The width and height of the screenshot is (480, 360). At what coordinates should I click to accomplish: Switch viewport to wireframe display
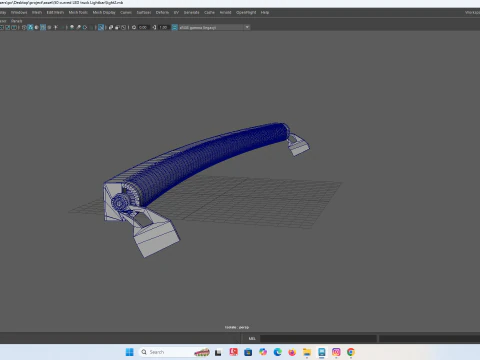[x=24, y=27]
